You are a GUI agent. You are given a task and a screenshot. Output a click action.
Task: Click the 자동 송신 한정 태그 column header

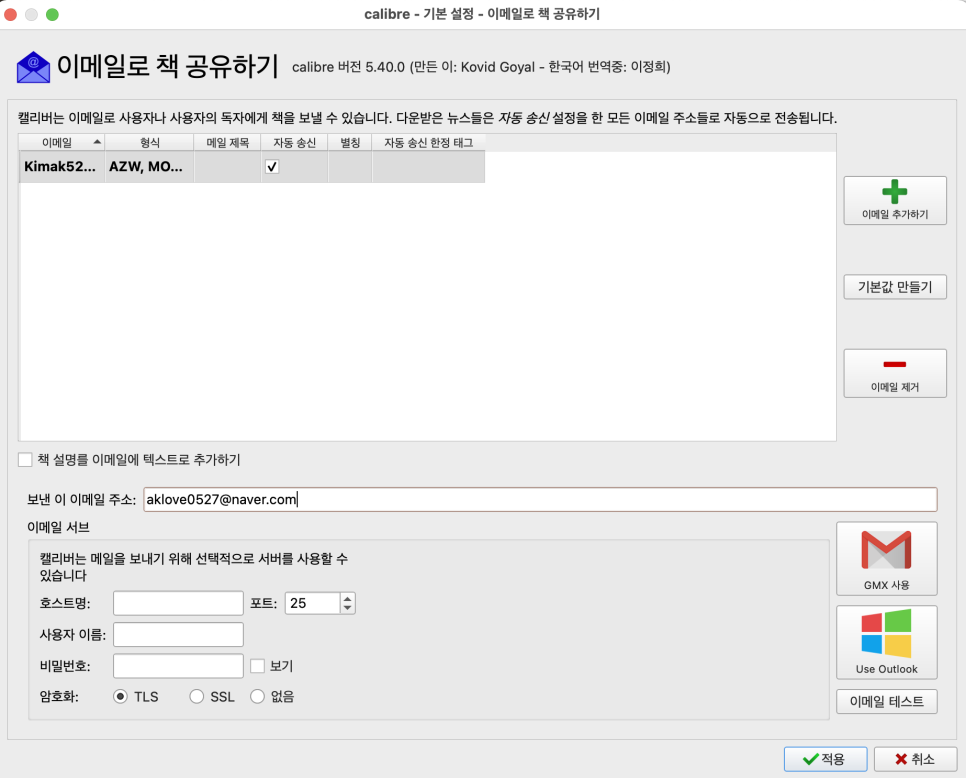[x=428, y=142]
